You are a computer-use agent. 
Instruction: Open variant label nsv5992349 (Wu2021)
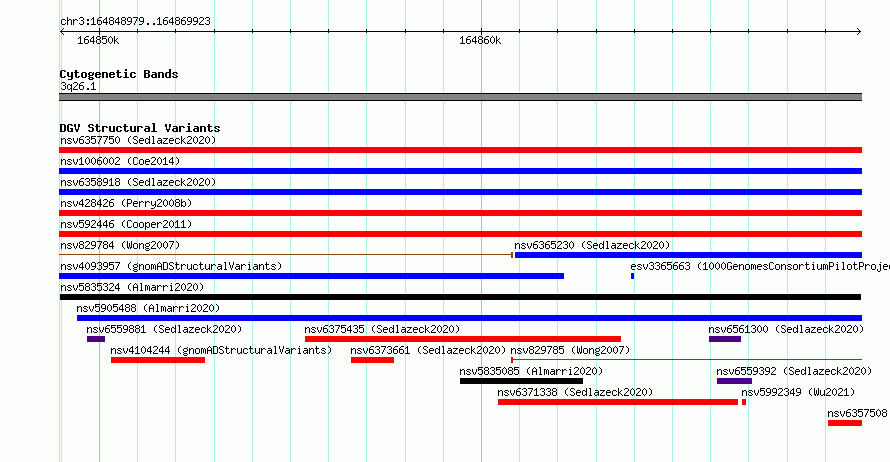(x=798, y=392)
